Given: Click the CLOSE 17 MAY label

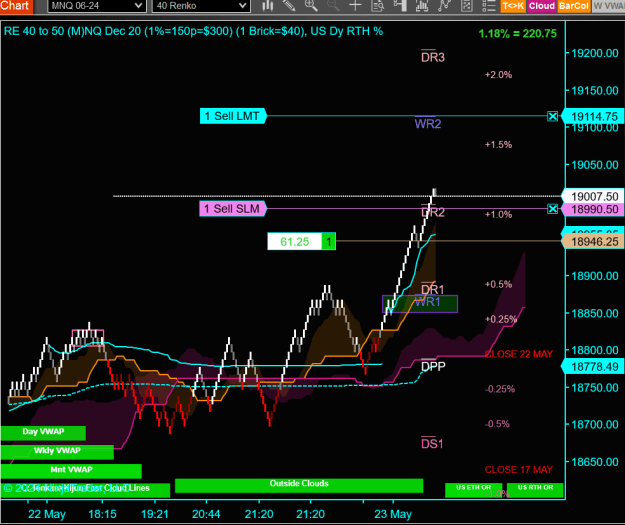Looking at the screenshot, I should [x=519, y=470].
